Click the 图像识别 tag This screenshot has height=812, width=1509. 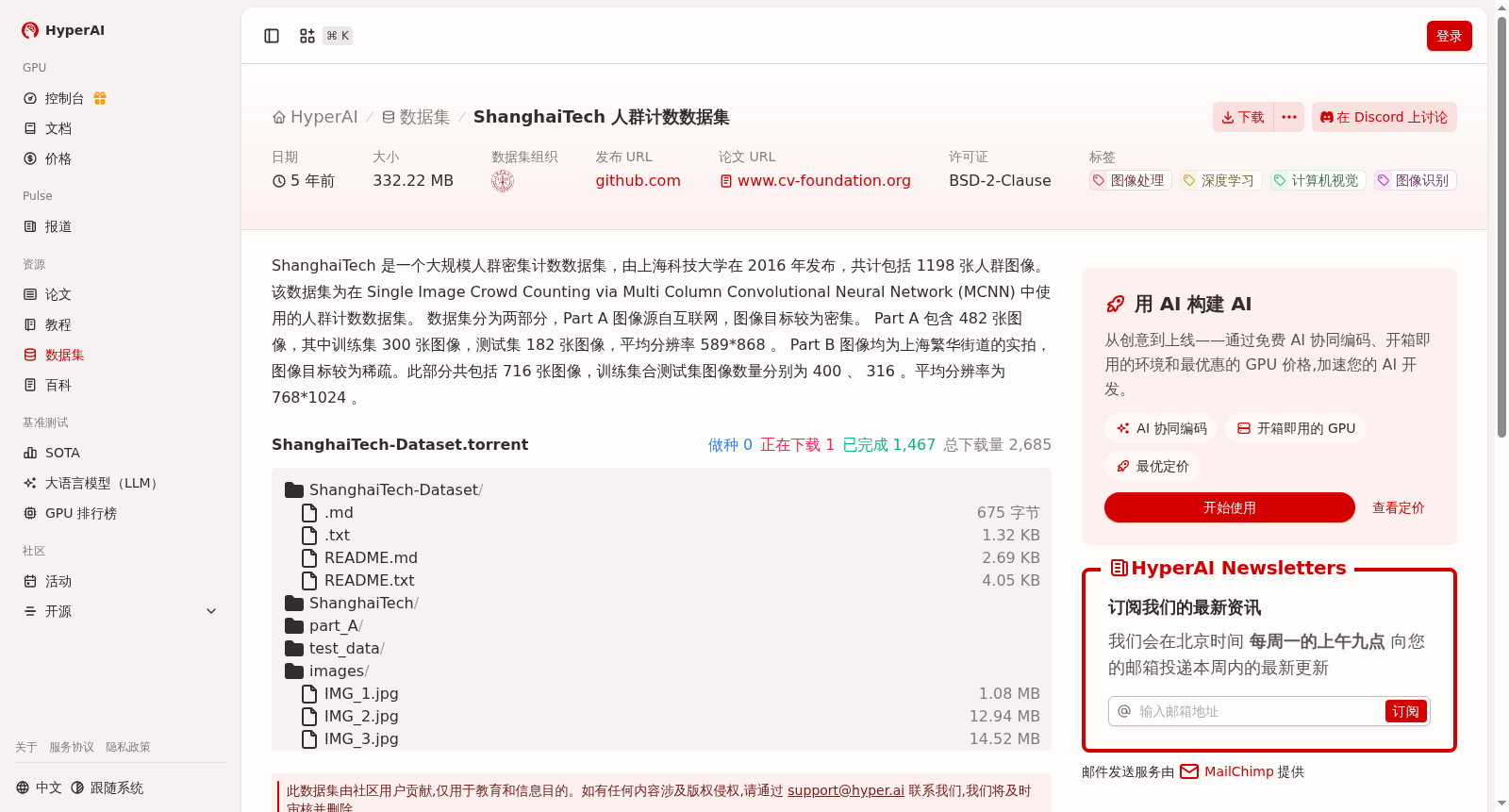coord(1415,180)
